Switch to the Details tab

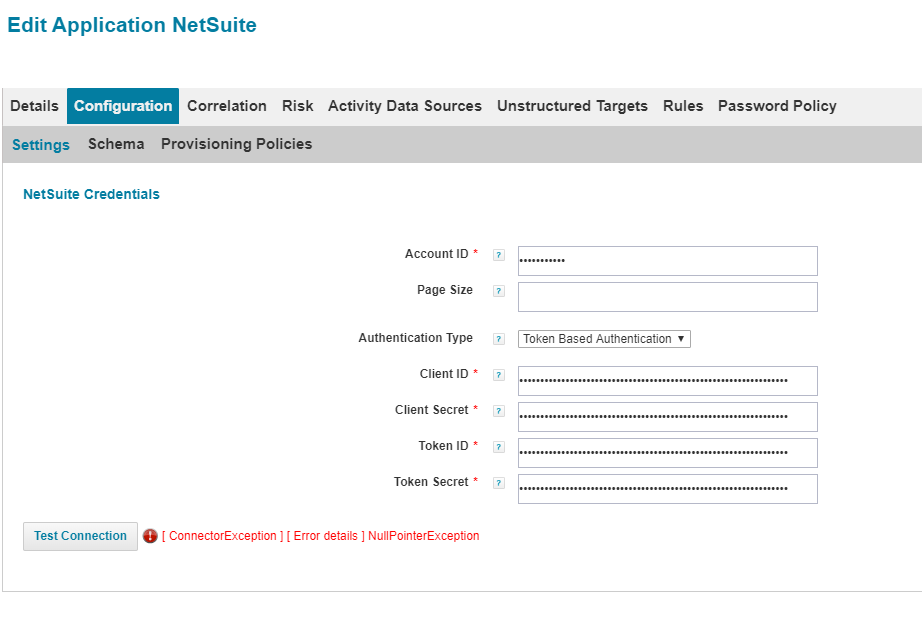coord(34,105)
